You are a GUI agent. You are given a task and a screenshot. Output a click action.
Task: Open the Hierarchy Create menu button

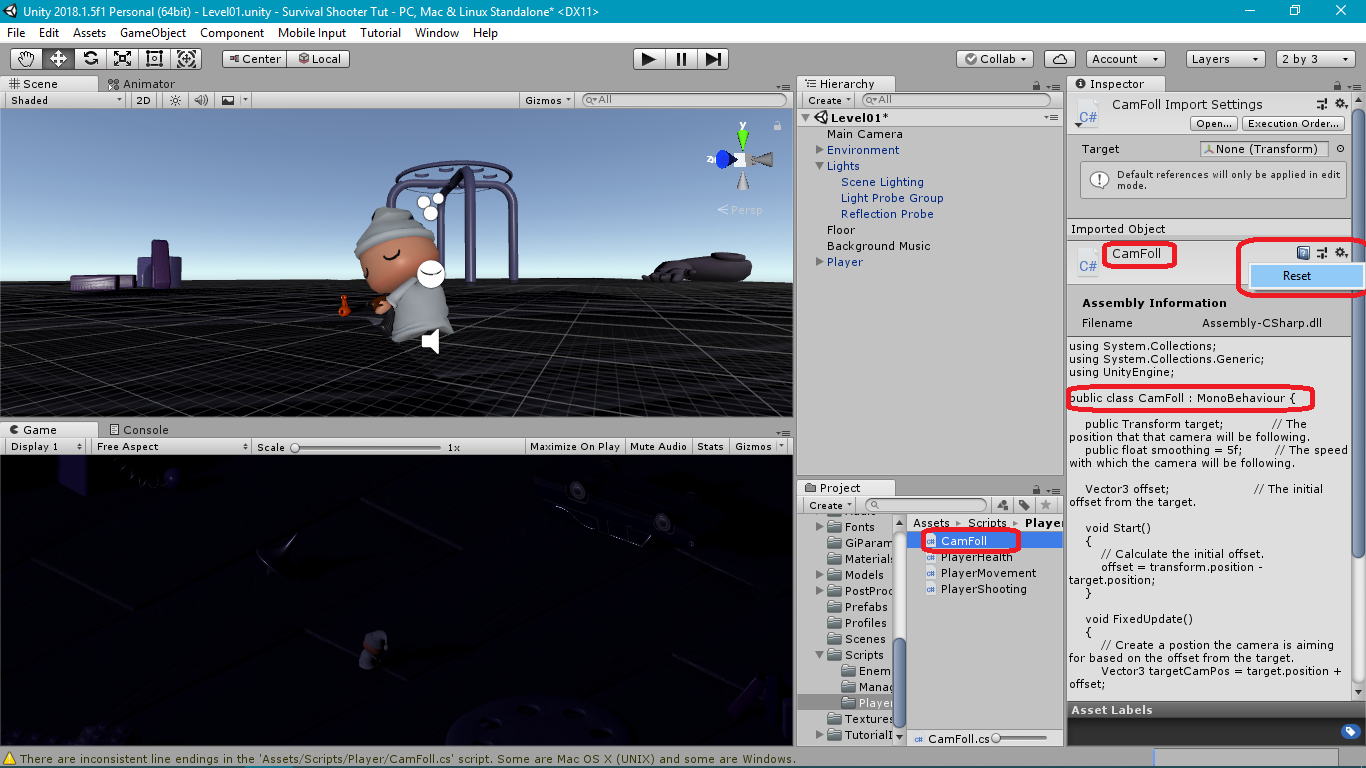coord(829,100)
